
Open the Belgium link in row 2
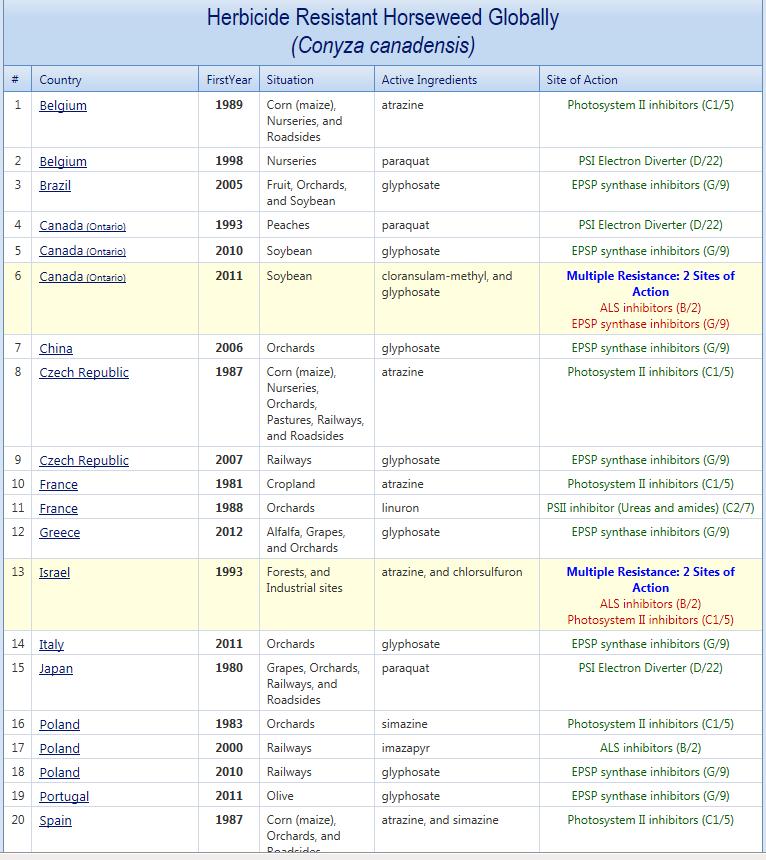(63, 161)
